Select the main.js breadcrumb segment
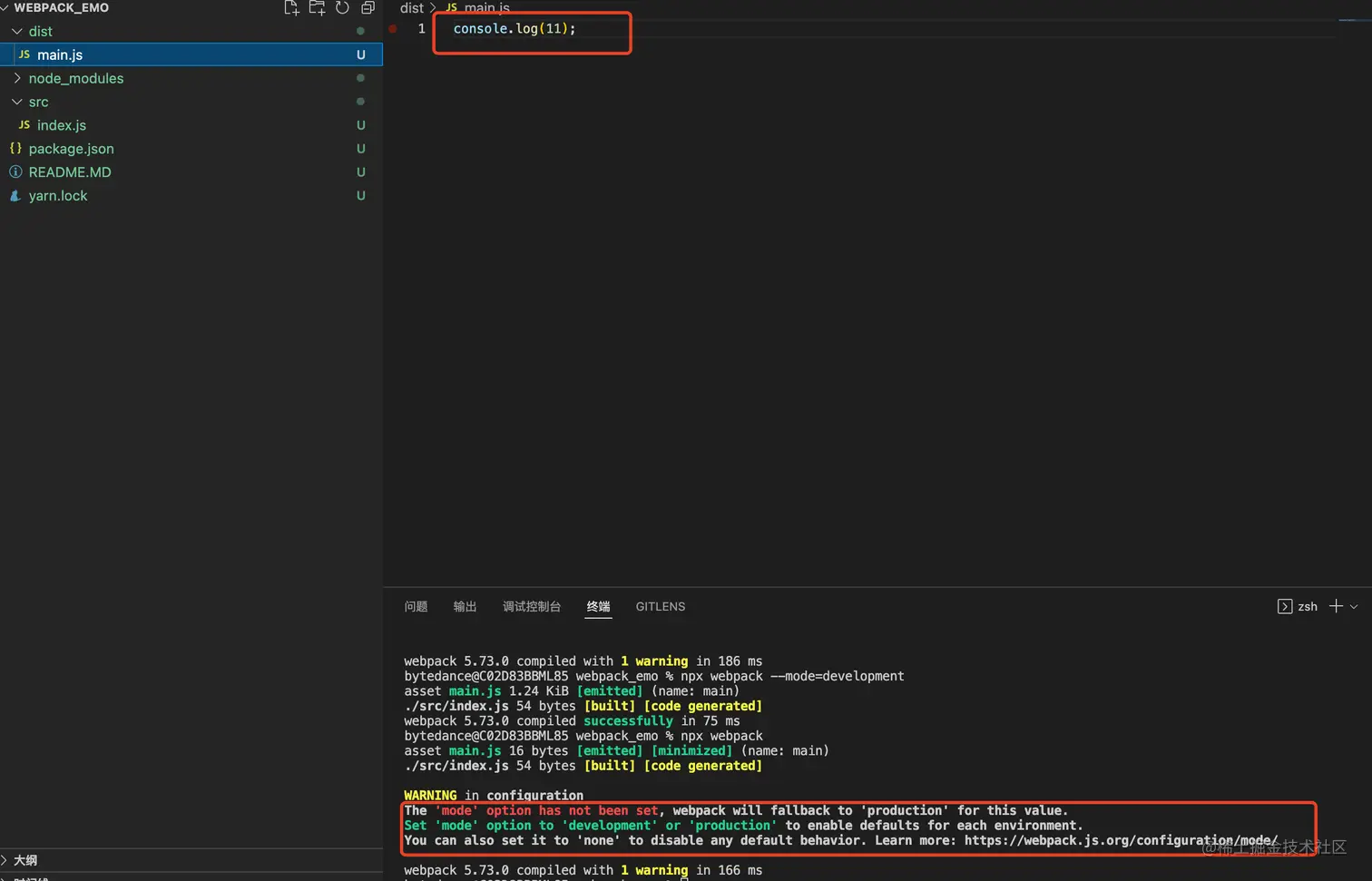The height and width of the screenshot is (881, 1372). [x=487, y=8]
